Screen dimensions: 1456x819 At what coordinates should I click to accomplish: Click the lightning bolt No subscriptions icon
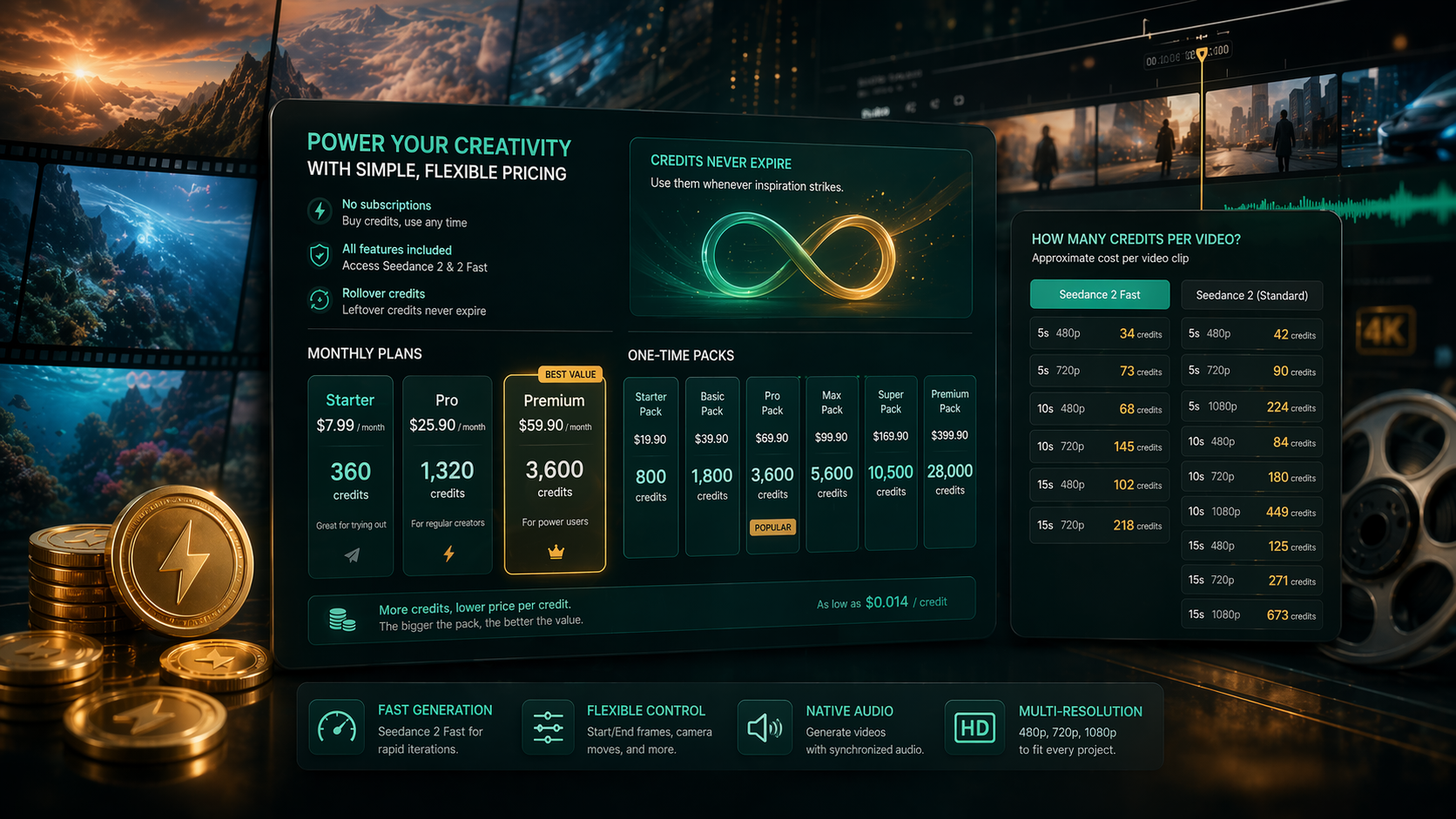(320, 211)
